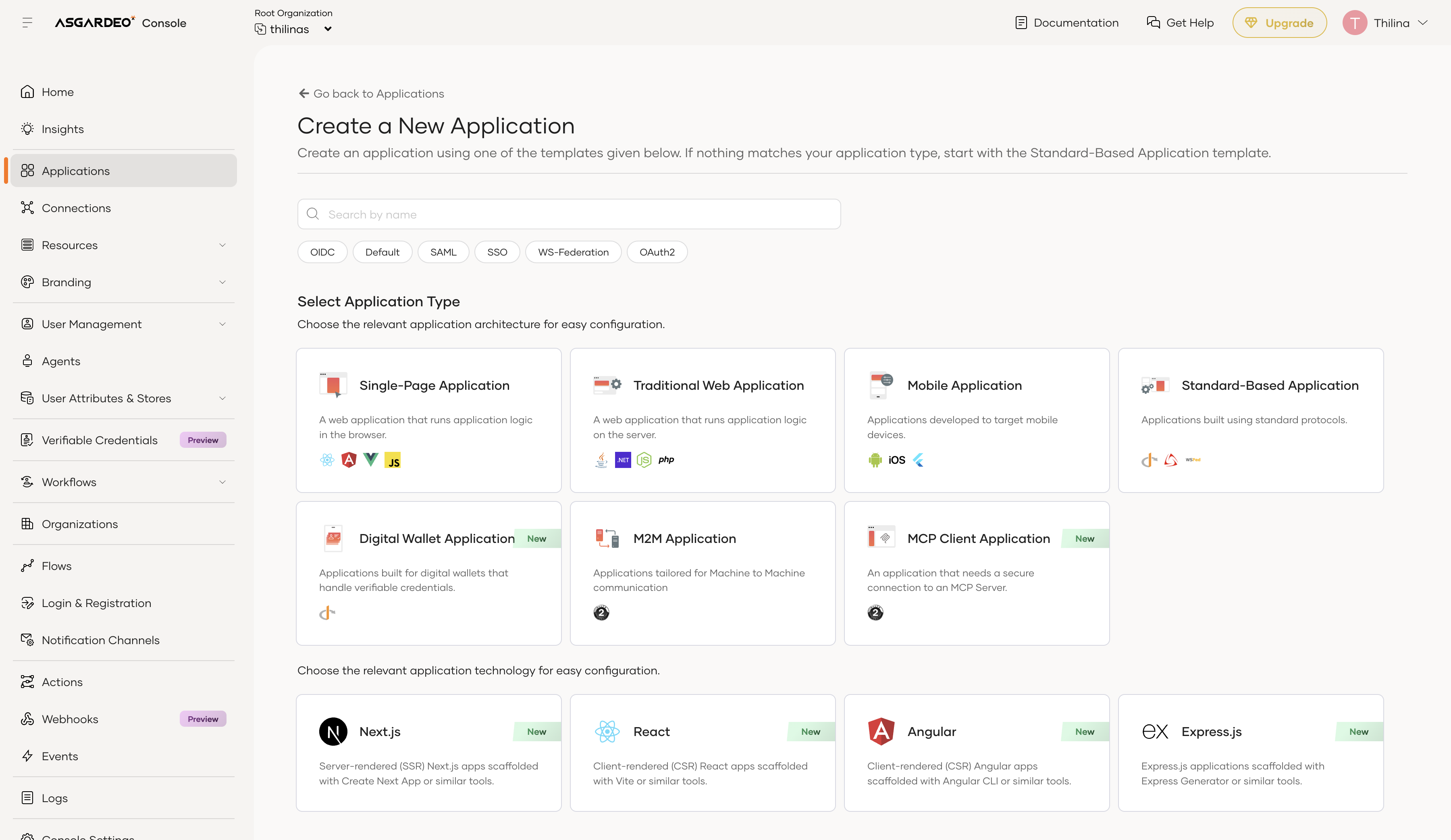Click the Webhooks icon in sidebar

(x=27, y=719)
